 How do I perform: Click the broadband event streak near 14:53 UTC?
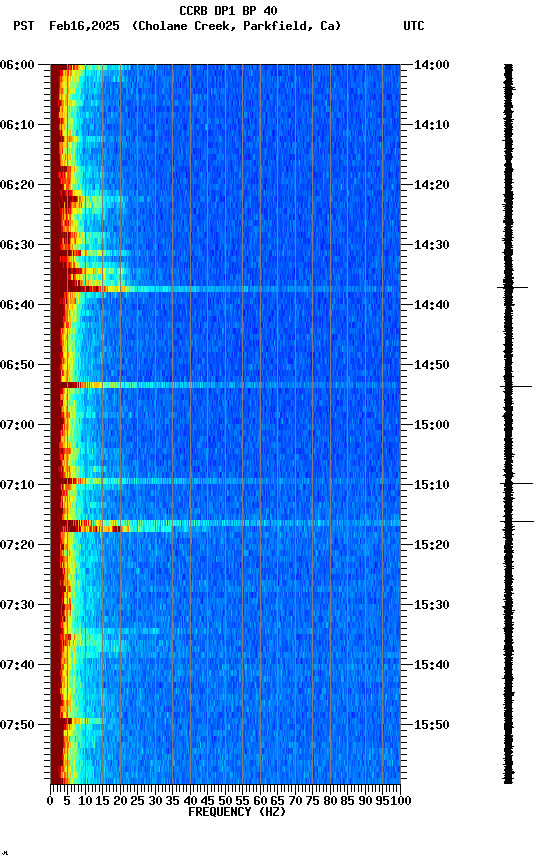click(225, 385)
